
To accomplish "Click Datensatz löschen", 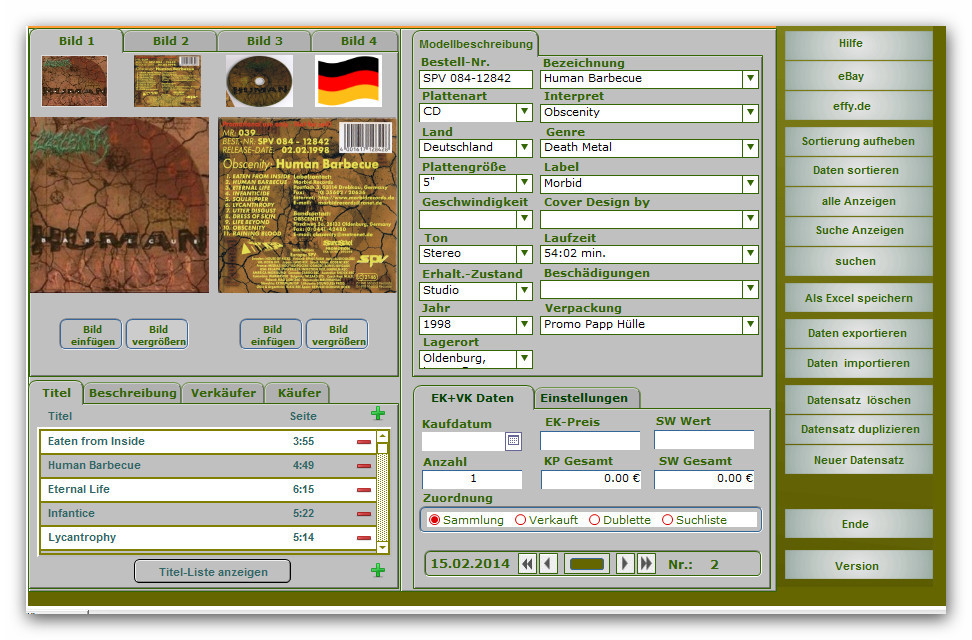I will [859, 400].
